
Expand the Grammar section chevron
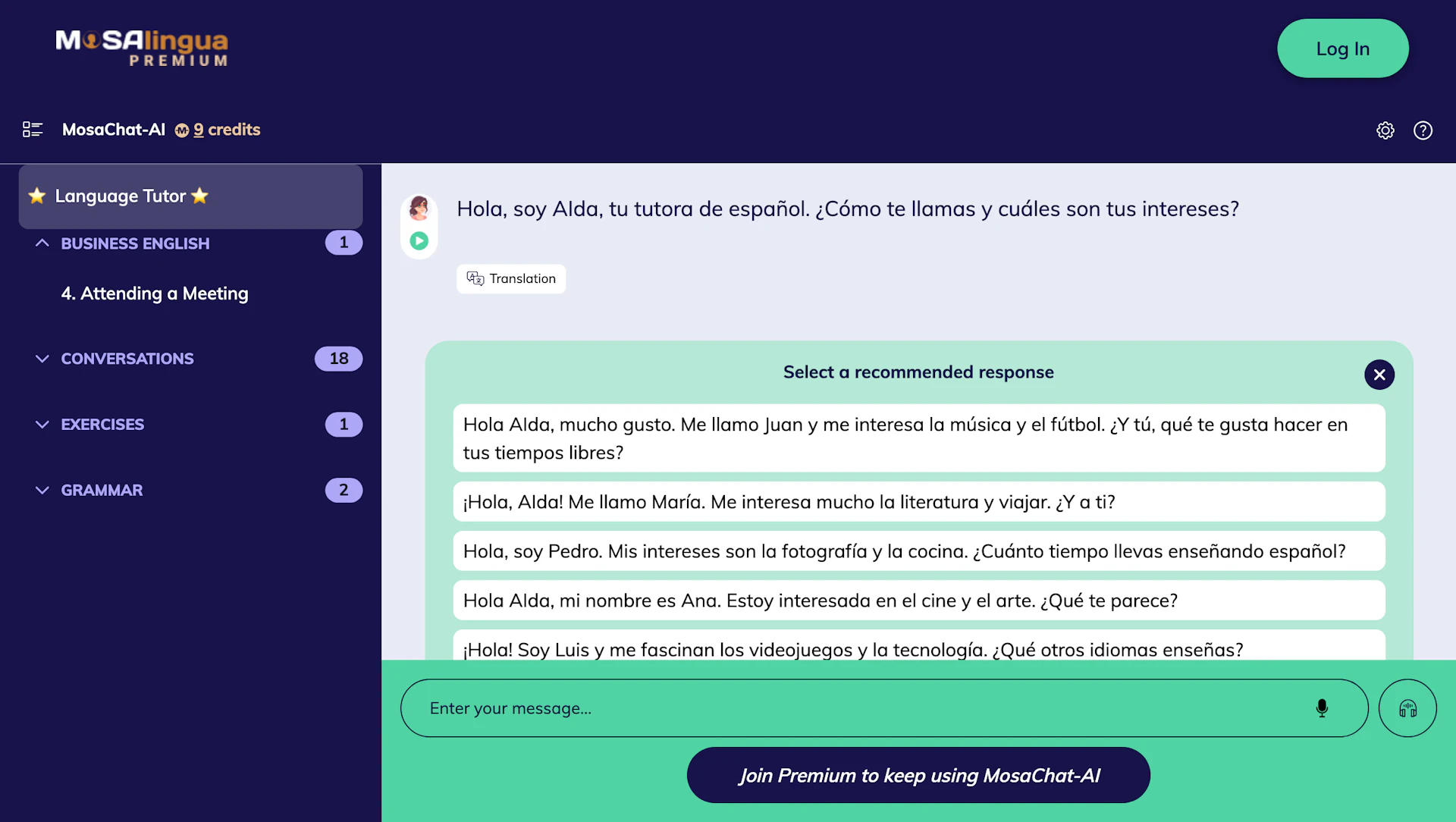[42, 491]
